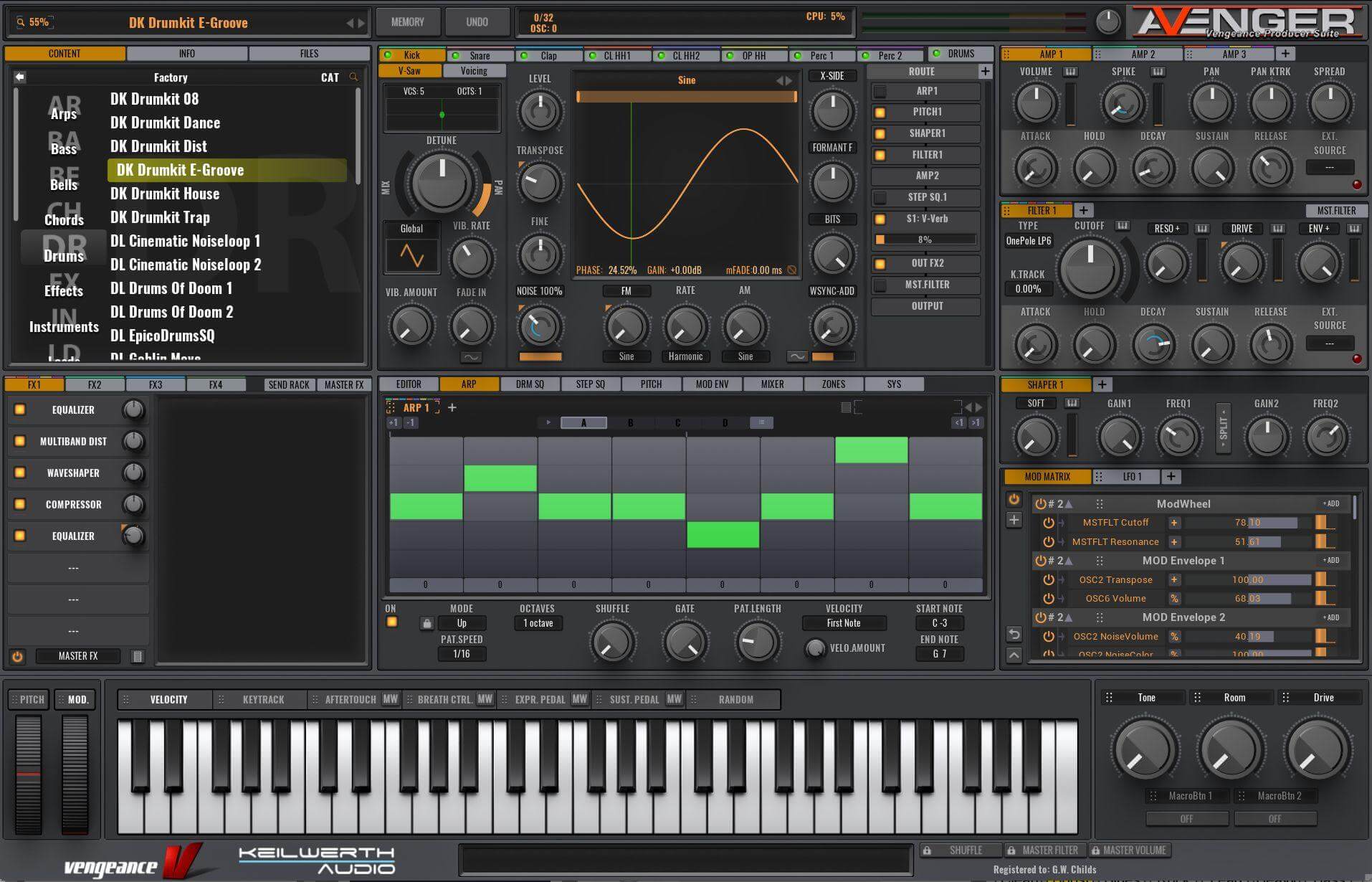The image size is (1372, 882).
Task: Click the MST.FILTER button
Action: pos(1336,211)
